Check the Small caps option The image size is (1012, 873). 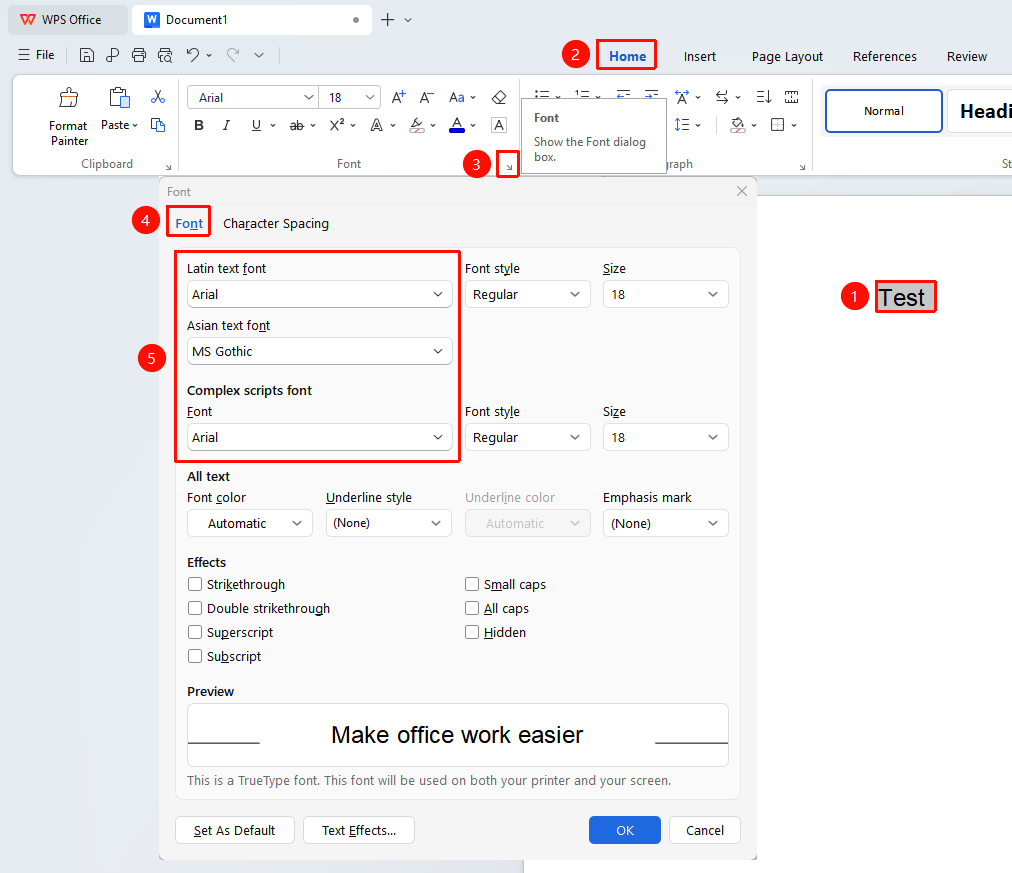472,584
